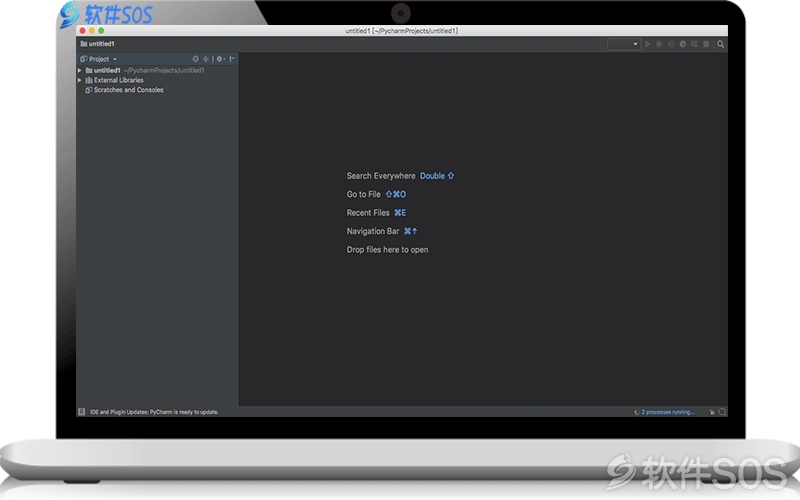Click the concurrency diagram icon before Stop

pyautogui.click(x=694, y=44)
